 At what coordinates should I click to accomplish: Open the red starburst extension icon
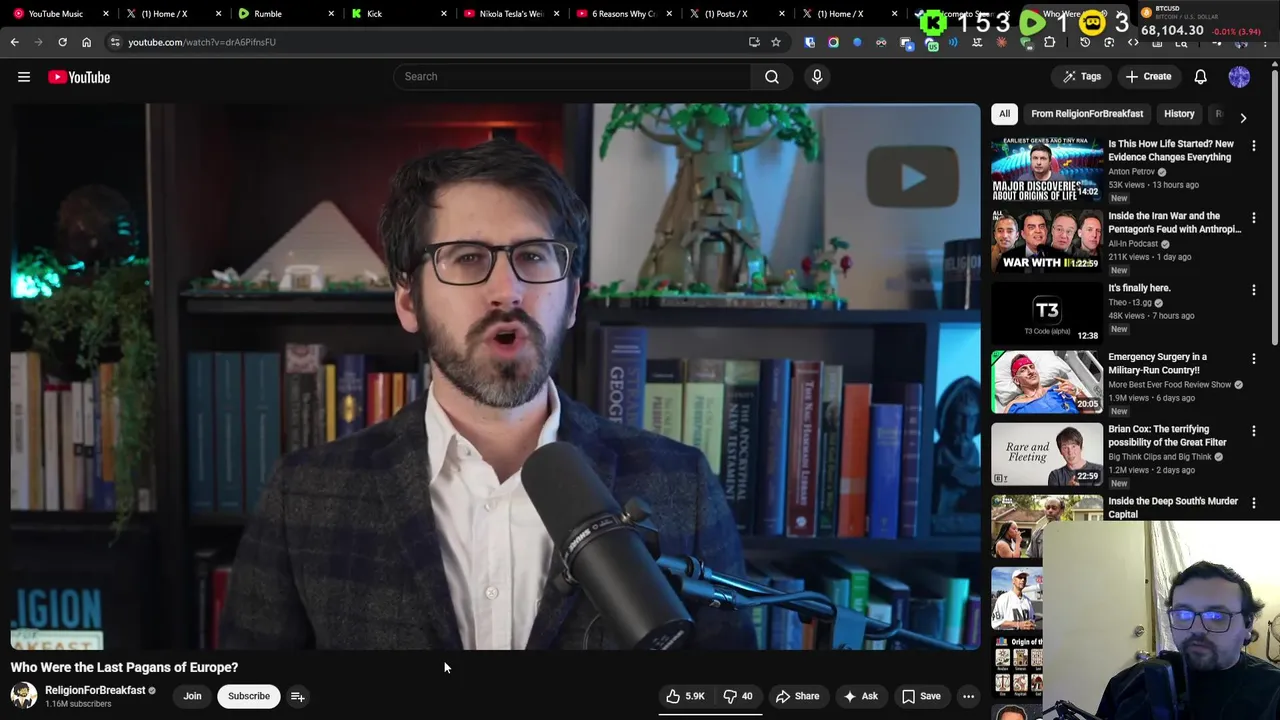point(1001,42)
